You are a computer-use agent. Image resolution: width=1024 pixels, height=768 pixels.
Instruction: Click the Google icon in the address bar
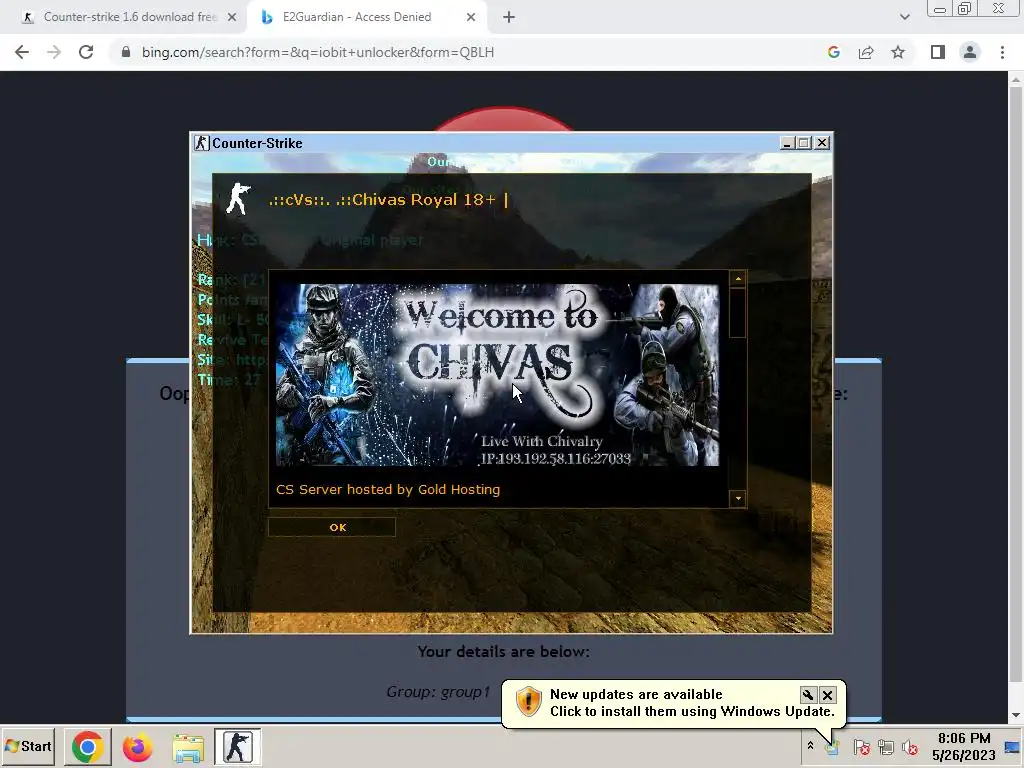(x=834, y=52)
